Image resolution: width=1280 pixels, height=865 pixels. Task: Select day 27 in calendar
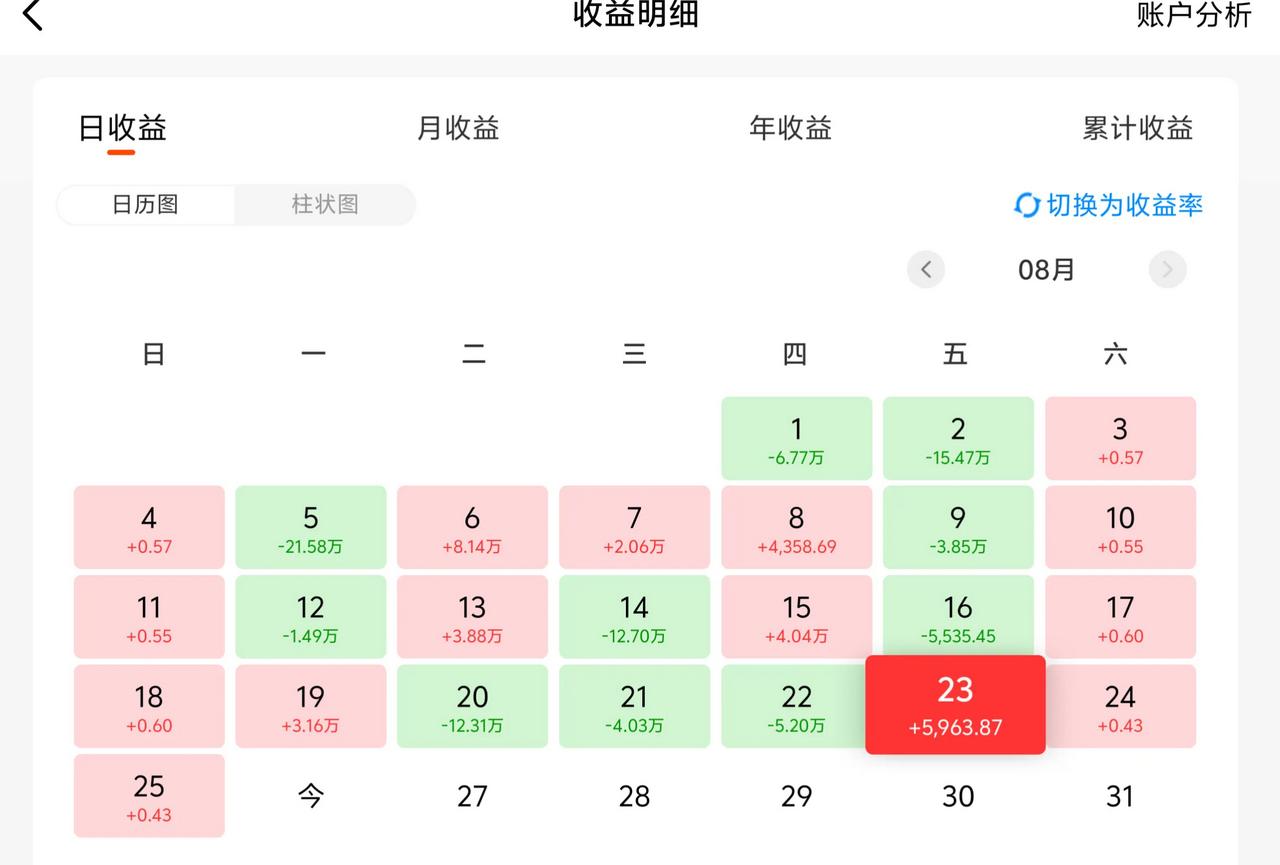[x=472, y=796]
